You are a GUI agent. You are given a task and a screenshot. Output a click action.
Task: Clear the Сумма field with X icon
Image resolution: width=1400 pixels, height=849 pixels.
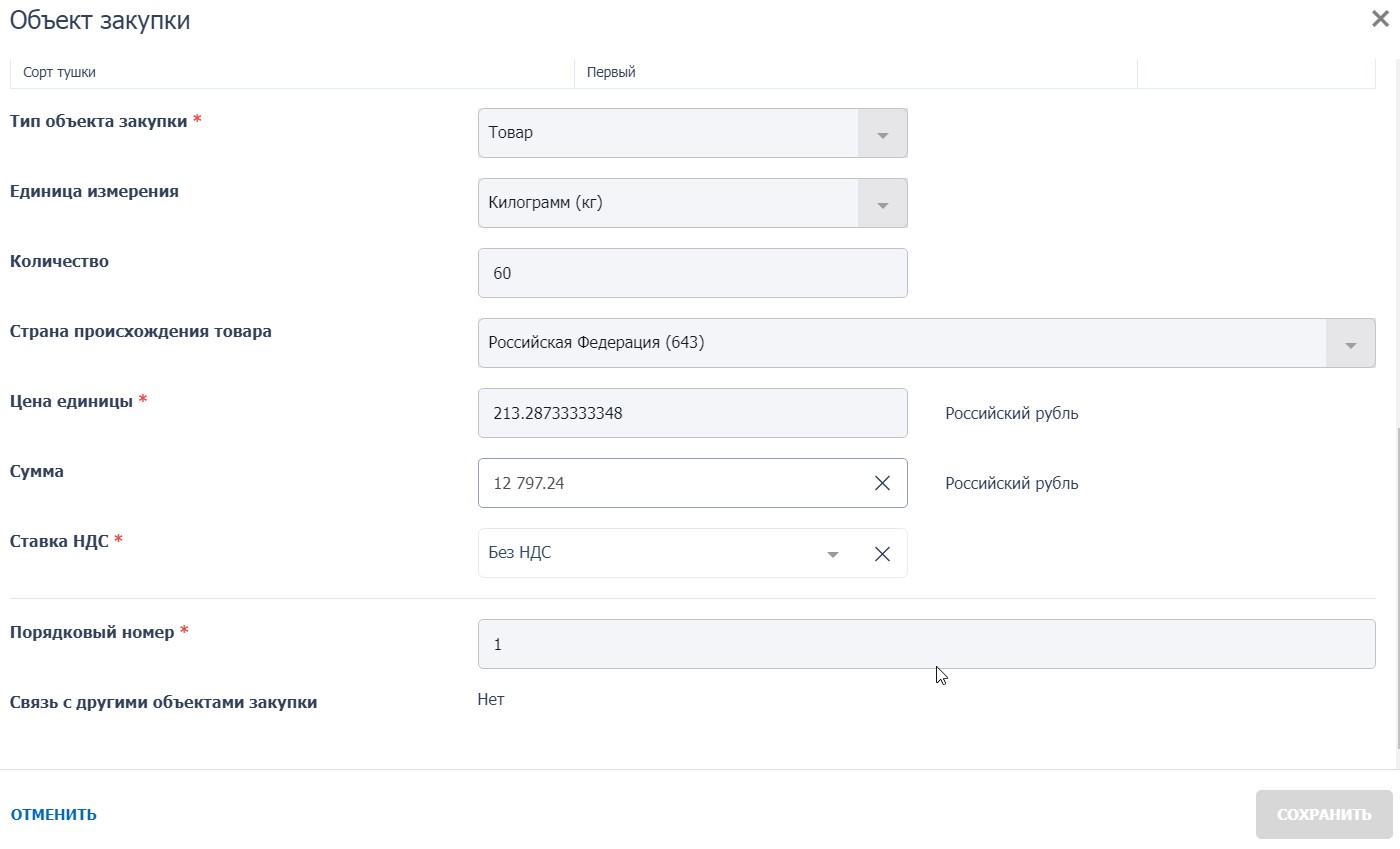(882, 483)
